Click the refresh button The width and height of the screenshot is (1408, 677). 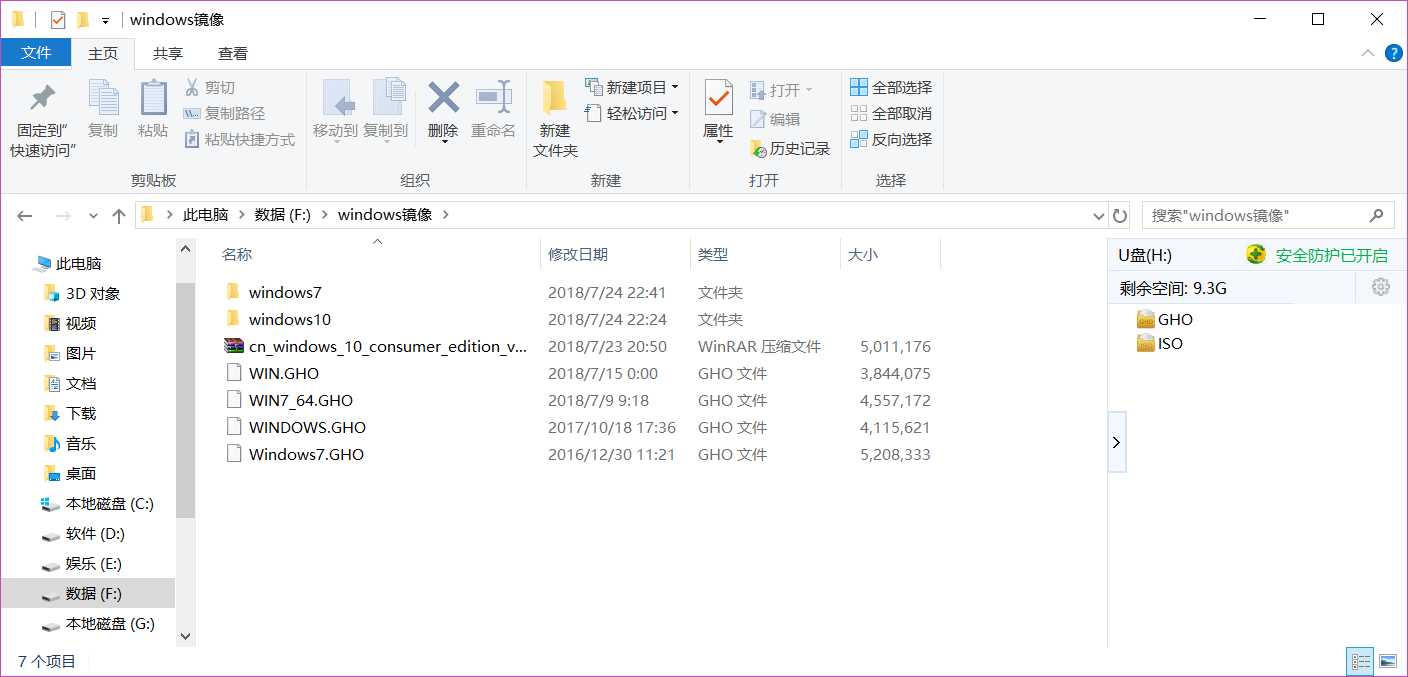[x=1120, y=215]
